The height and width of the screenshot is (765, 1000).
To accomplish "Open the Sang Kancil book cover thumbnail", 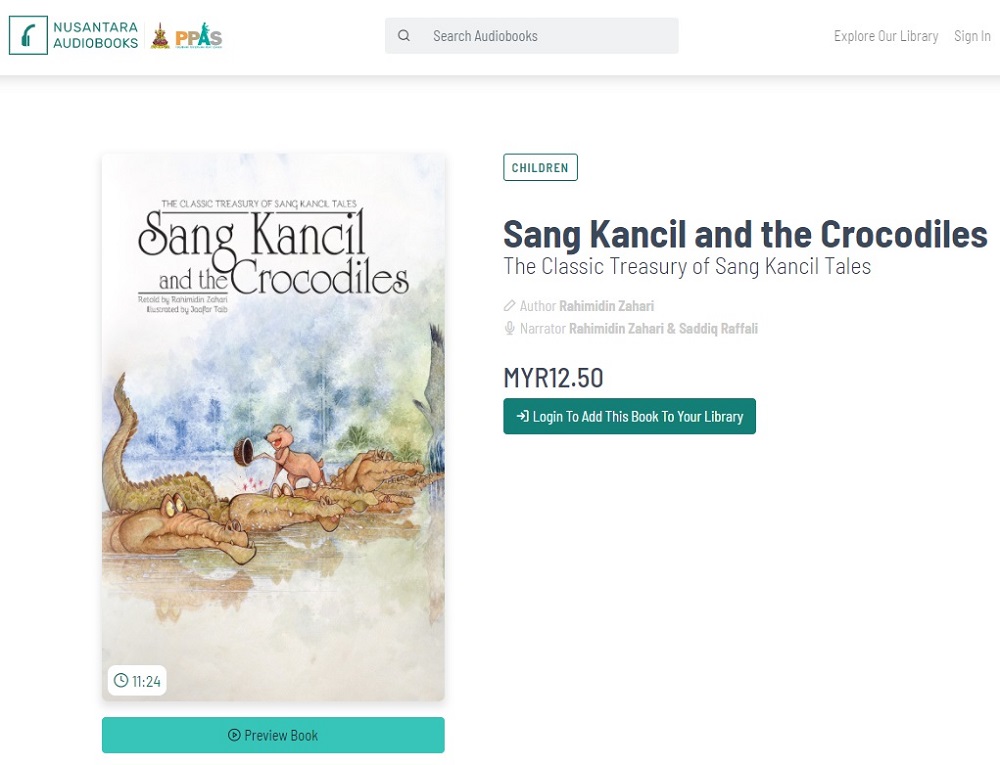I will click(272, 425).
